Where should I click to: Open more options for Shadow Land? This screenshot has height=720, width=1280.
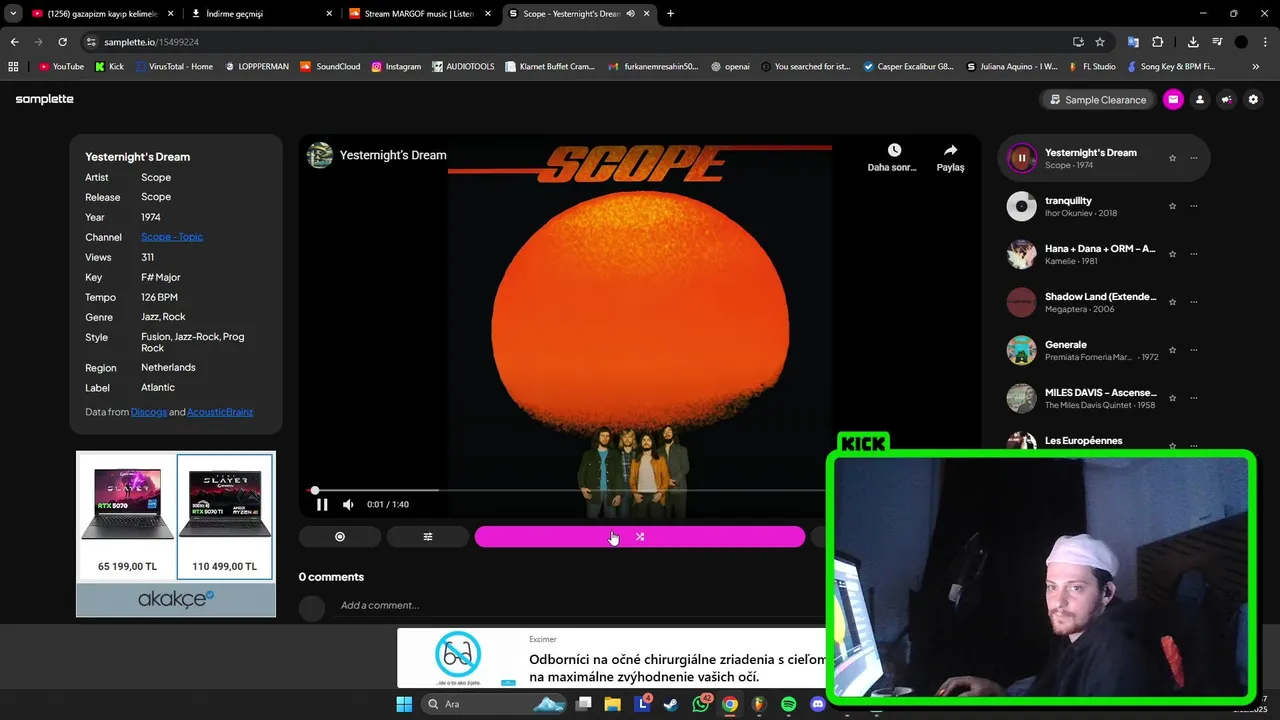pyautogui.click(x=1194, y=302)
